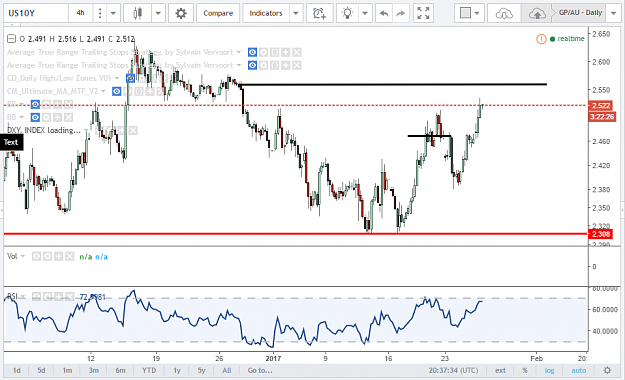Click the Go to... date button
The image size is (625, 380).
pyautogui.click(x=260, y=370)
